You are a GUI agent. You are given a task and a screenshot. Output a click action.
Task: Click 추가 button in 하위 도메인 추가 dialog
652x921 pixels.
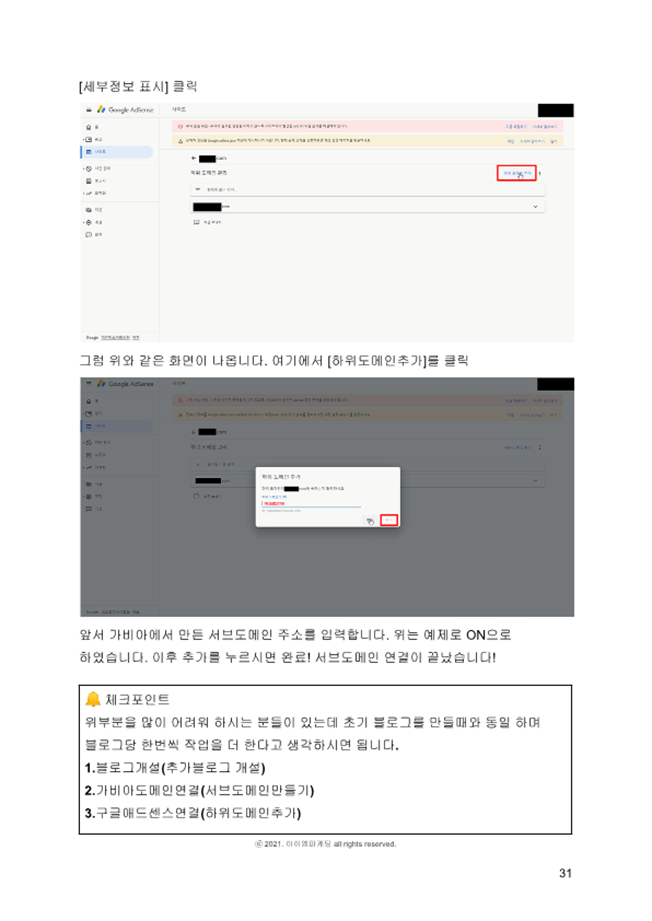pyautogui.click(x=389, y=520)
